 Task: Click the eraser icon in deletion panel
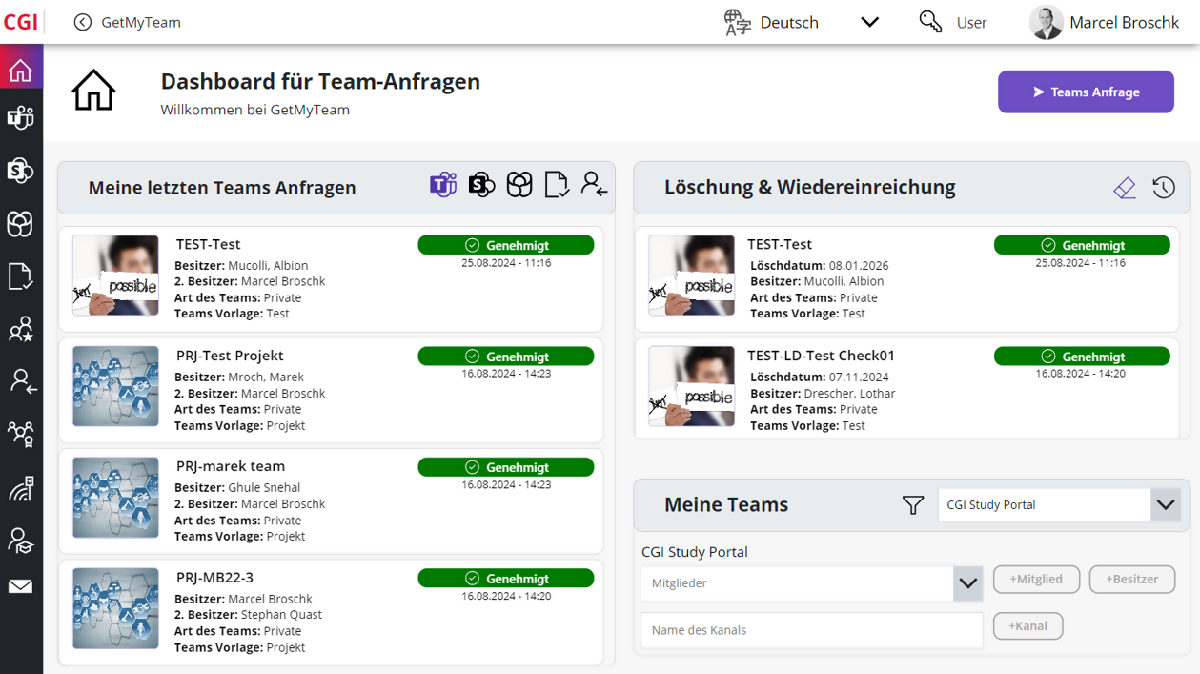(1125, 187)
